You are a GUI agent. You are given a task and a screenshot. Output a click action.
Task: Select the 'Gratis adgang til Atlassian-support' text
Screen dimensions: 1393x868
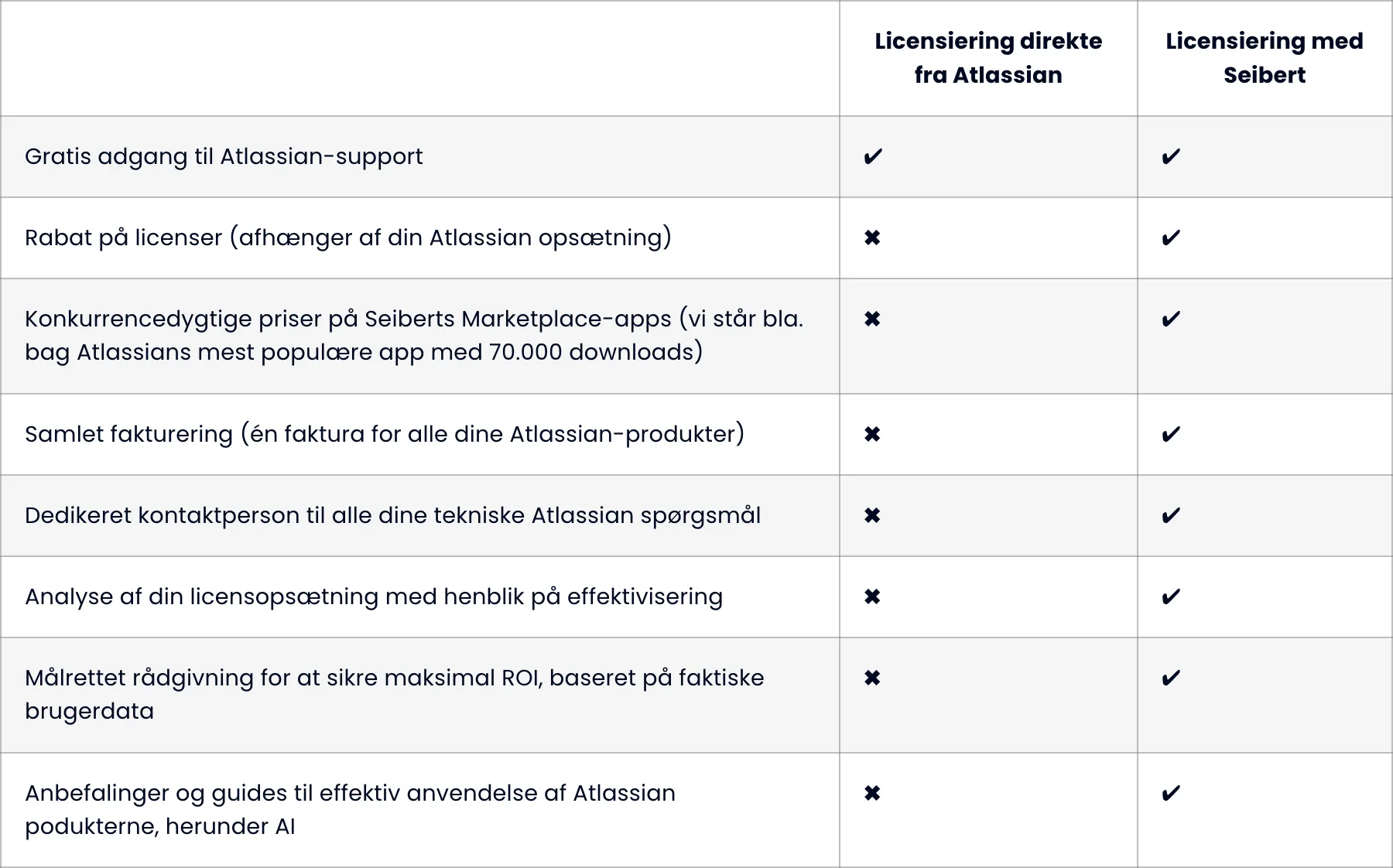(224, 157)
